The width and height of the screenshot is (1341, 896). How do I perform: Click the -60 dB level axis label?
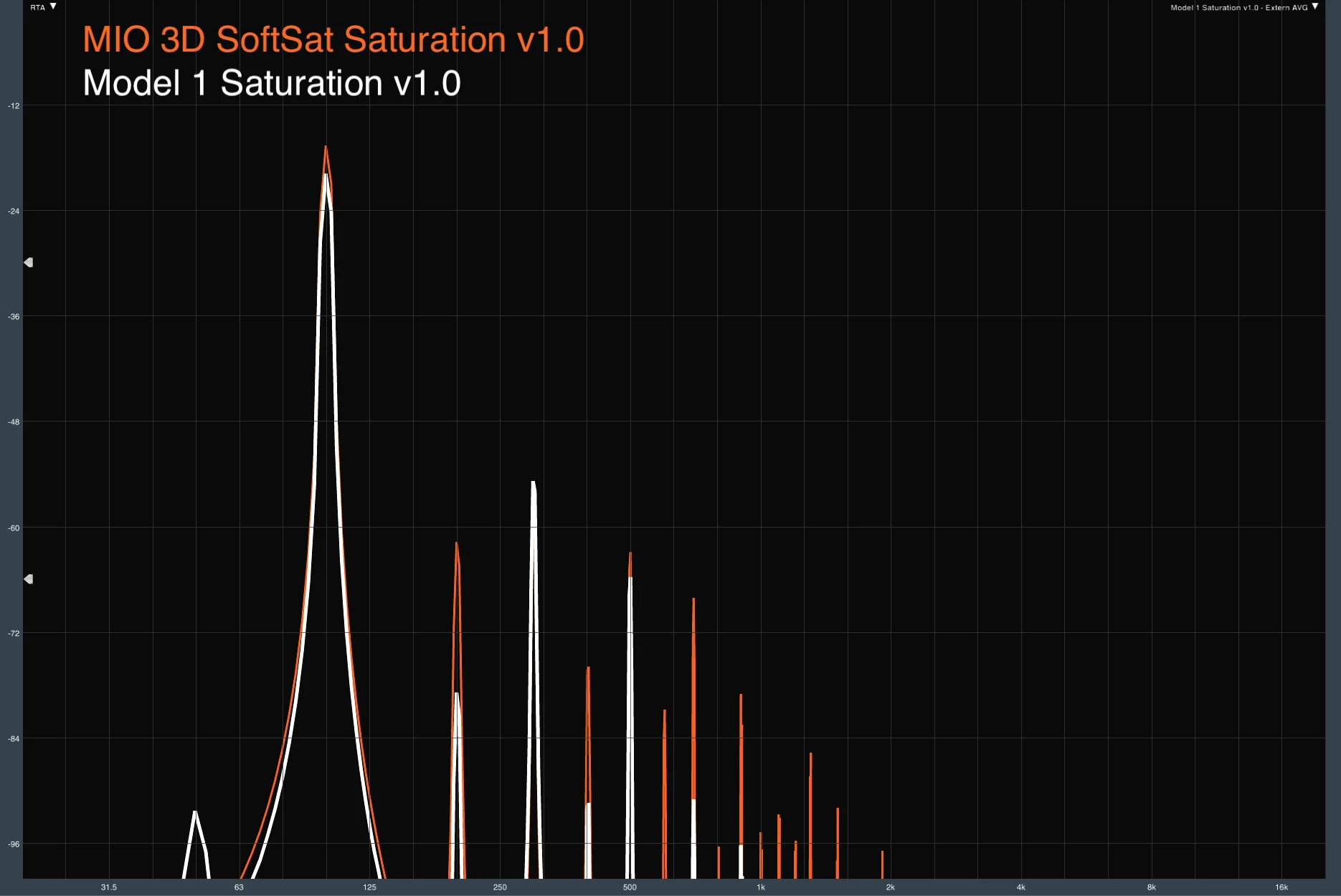point(14,528)
